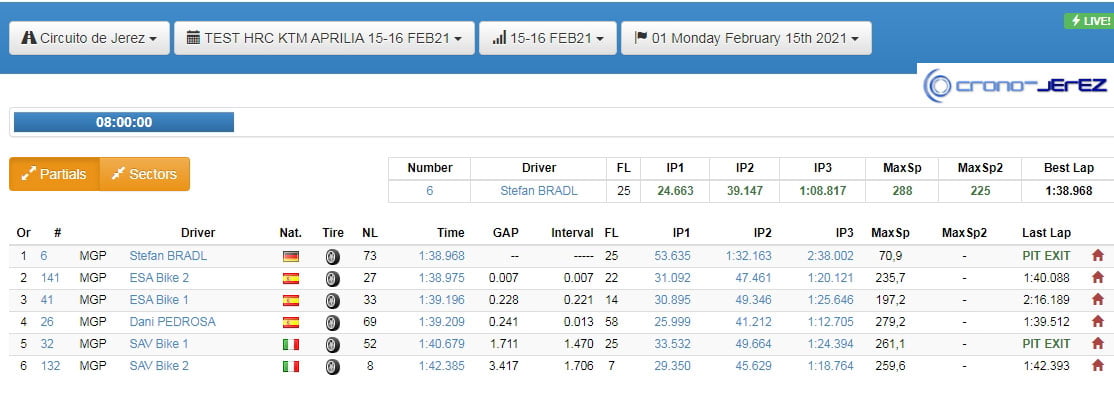Image resolution: width=1114 pixels, height=416 pixels.
Task: Switch to Sectors view
Action: (x=144, y=174)
